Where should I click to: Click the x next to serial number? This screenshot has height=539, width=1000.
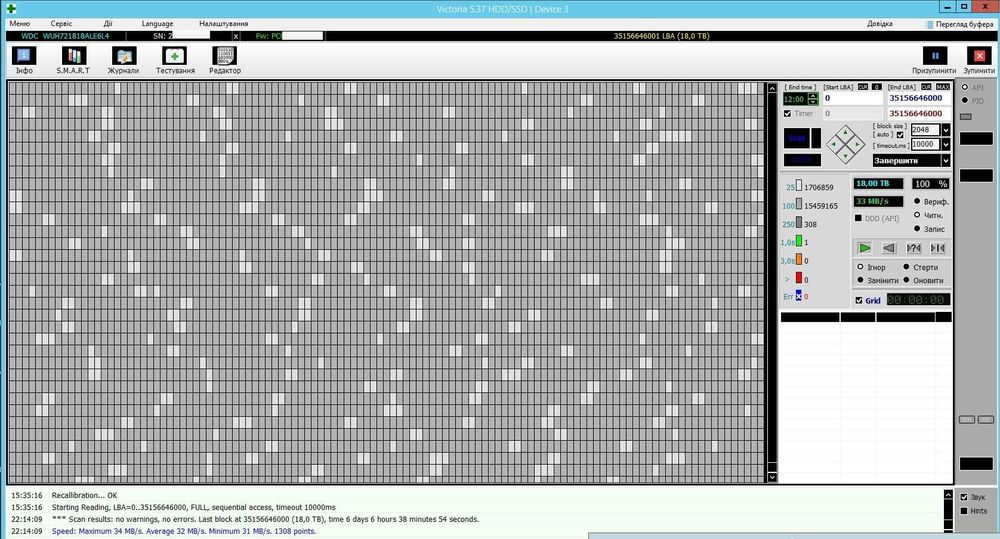(235, 36)
